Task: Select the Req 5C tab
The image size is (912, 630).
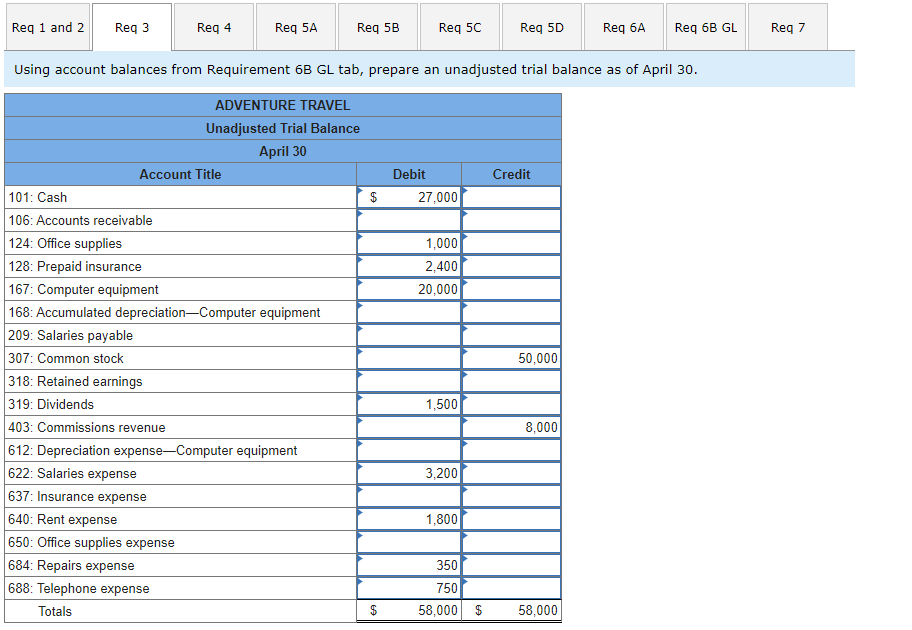Action: pyautogui.click(x=460, y=27)
